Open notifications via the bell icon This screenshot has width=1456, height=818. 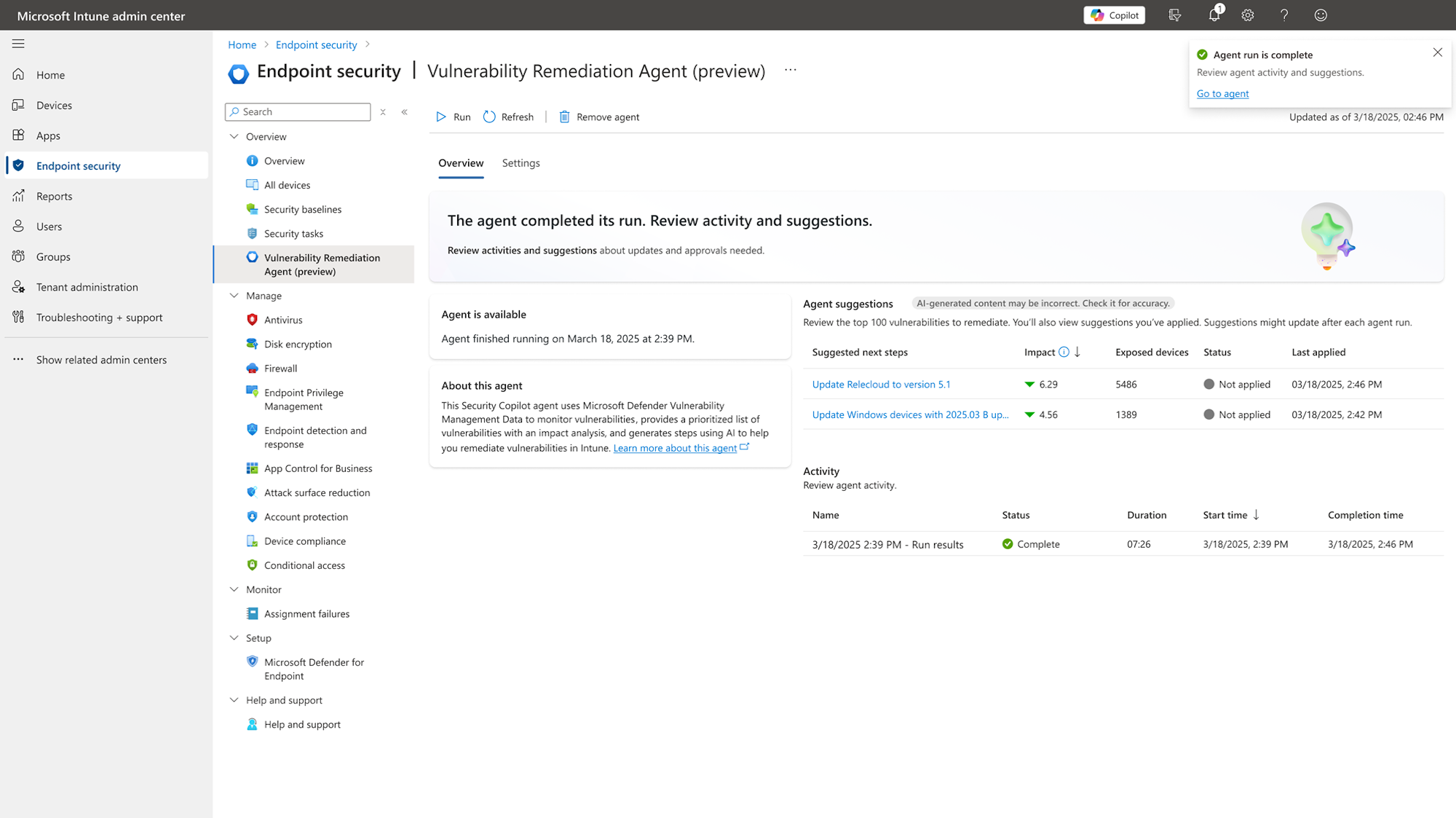pyautogui.click(x=1212, y=15)
